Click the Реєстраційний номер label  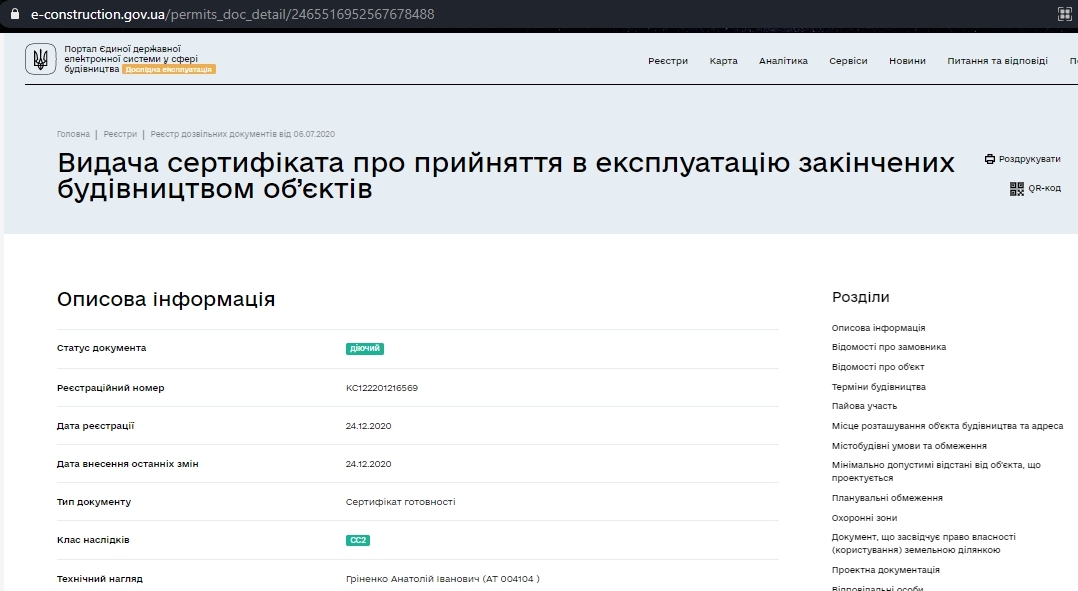(x=111, y=388)
